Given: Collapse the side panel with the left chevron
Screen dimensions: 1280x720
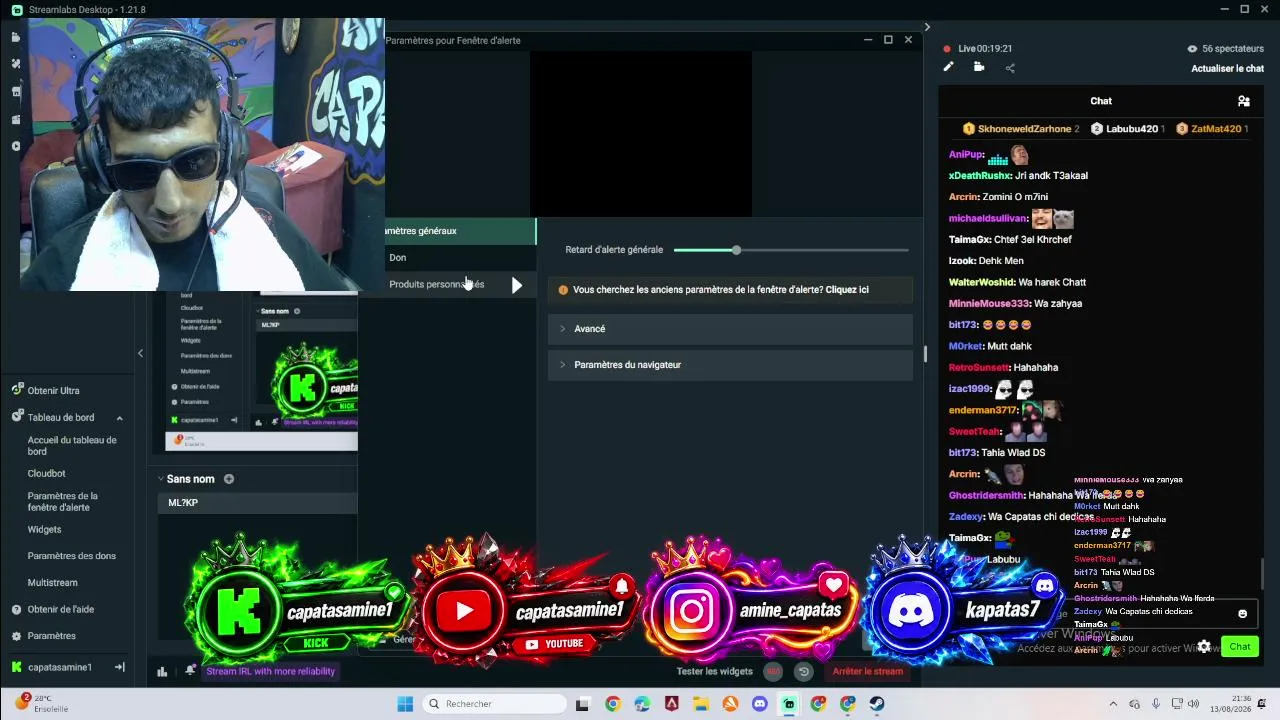Looking at the screenshot, I should [x=140, y=353].
